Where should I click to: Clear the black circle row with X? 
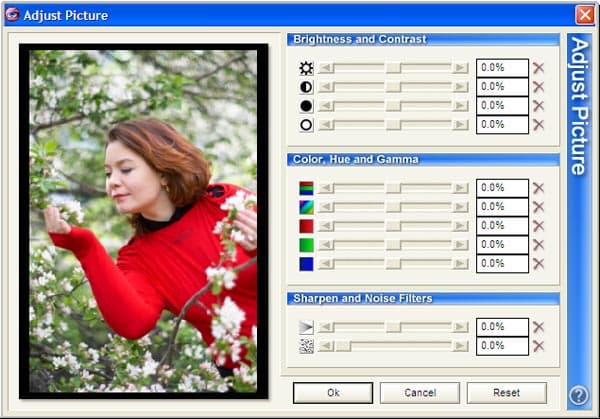(538, 106)
